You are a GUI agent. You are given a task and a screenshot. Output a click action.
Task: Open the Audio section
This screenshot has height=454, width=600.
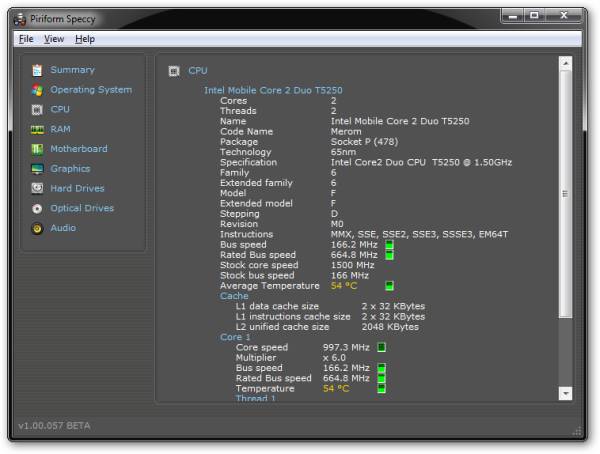click(x=63, y=228)
